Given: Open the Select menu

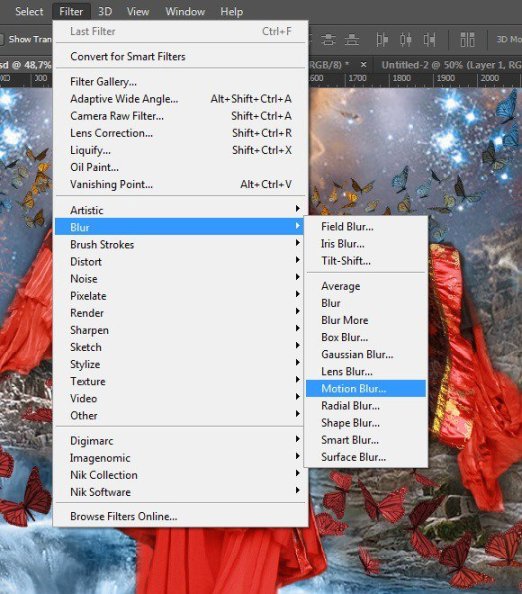Looking at the screenshot, I should (x=29, y=11).
